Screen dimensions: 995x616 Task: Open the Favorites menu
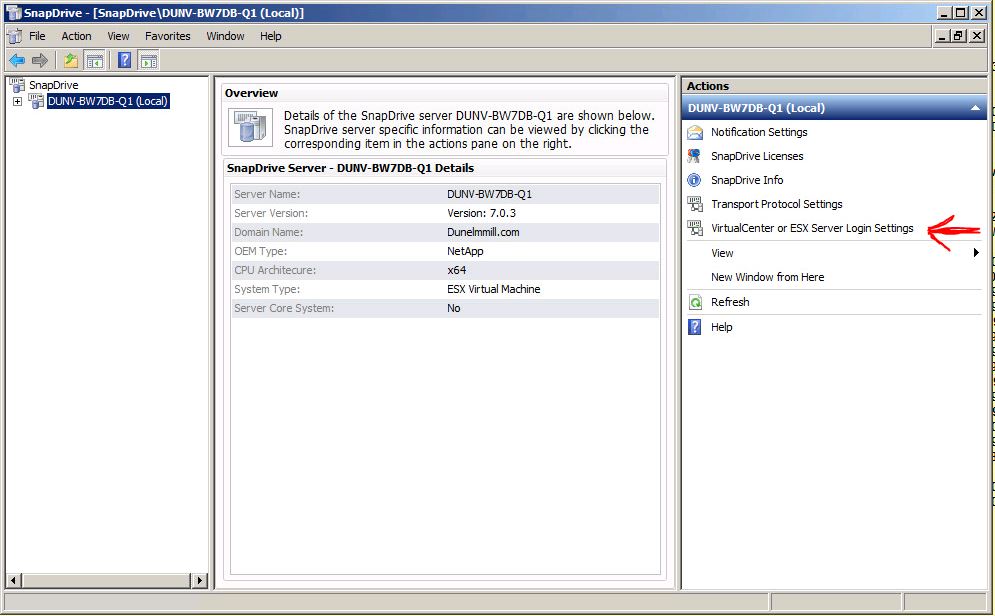pos(167,36)
